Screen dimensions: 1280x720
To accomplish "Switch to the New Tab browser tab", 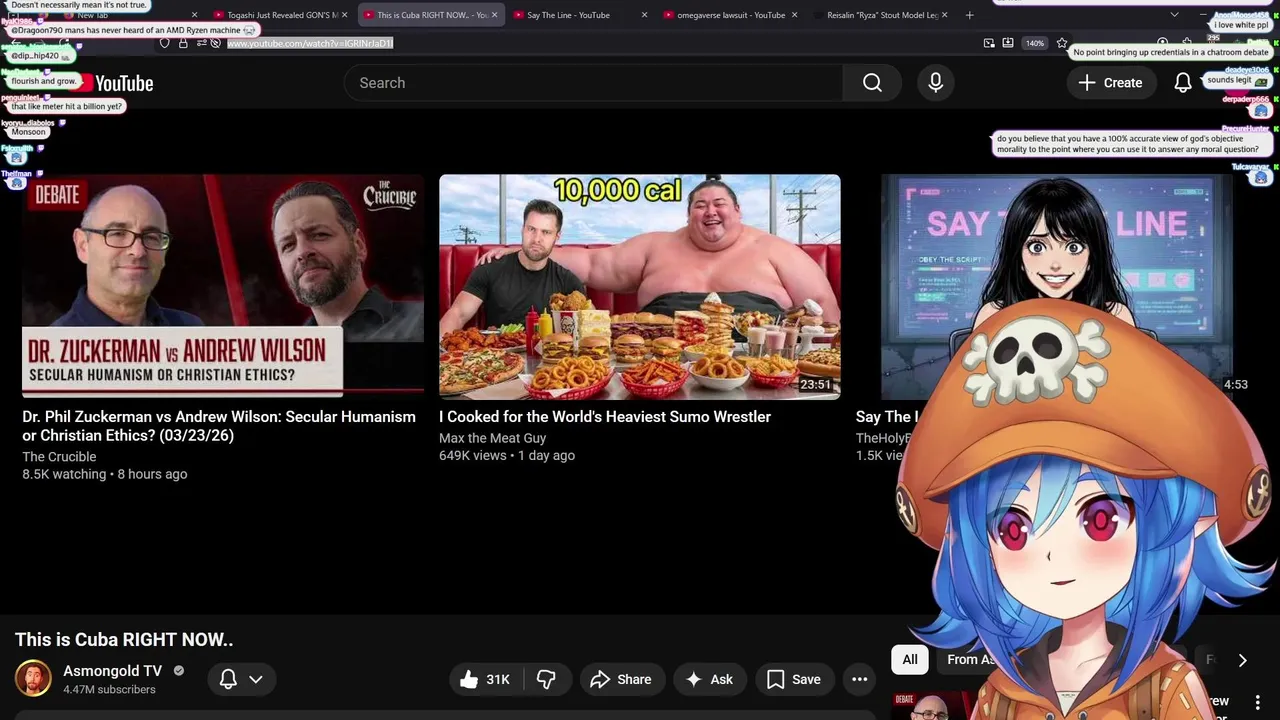I will (x=130, y=15).
